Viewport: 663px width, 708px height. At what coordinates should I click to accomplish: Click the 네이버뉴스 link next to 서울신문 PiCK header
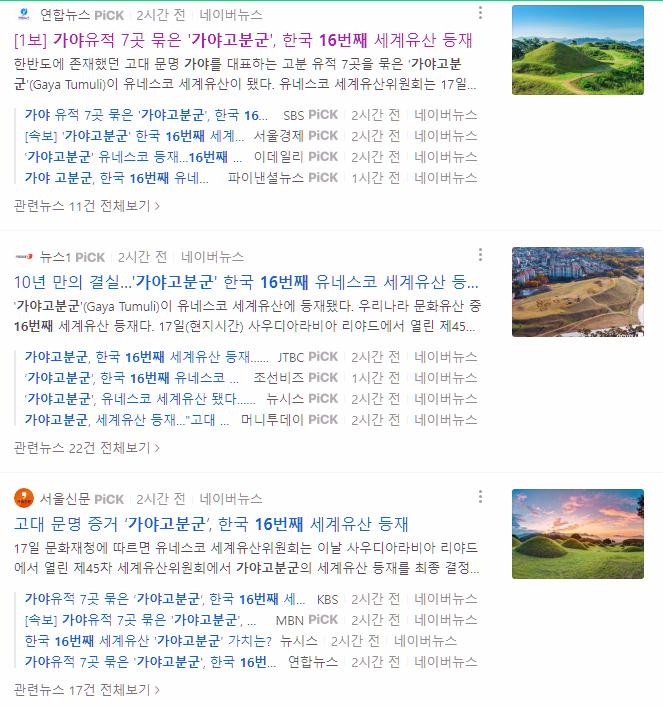tap(231, 499)
